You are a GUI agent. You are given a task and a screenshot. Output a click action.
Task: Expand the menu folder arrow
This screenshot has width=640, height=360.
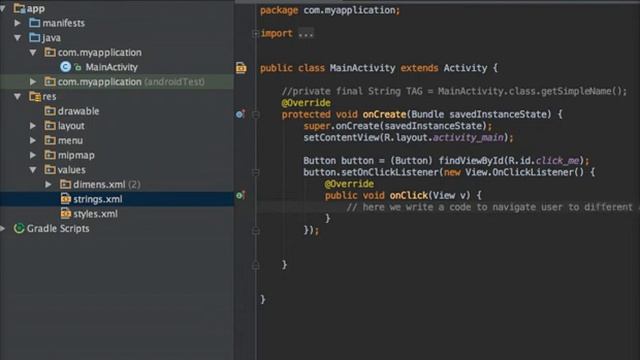(x=33, y=140)
